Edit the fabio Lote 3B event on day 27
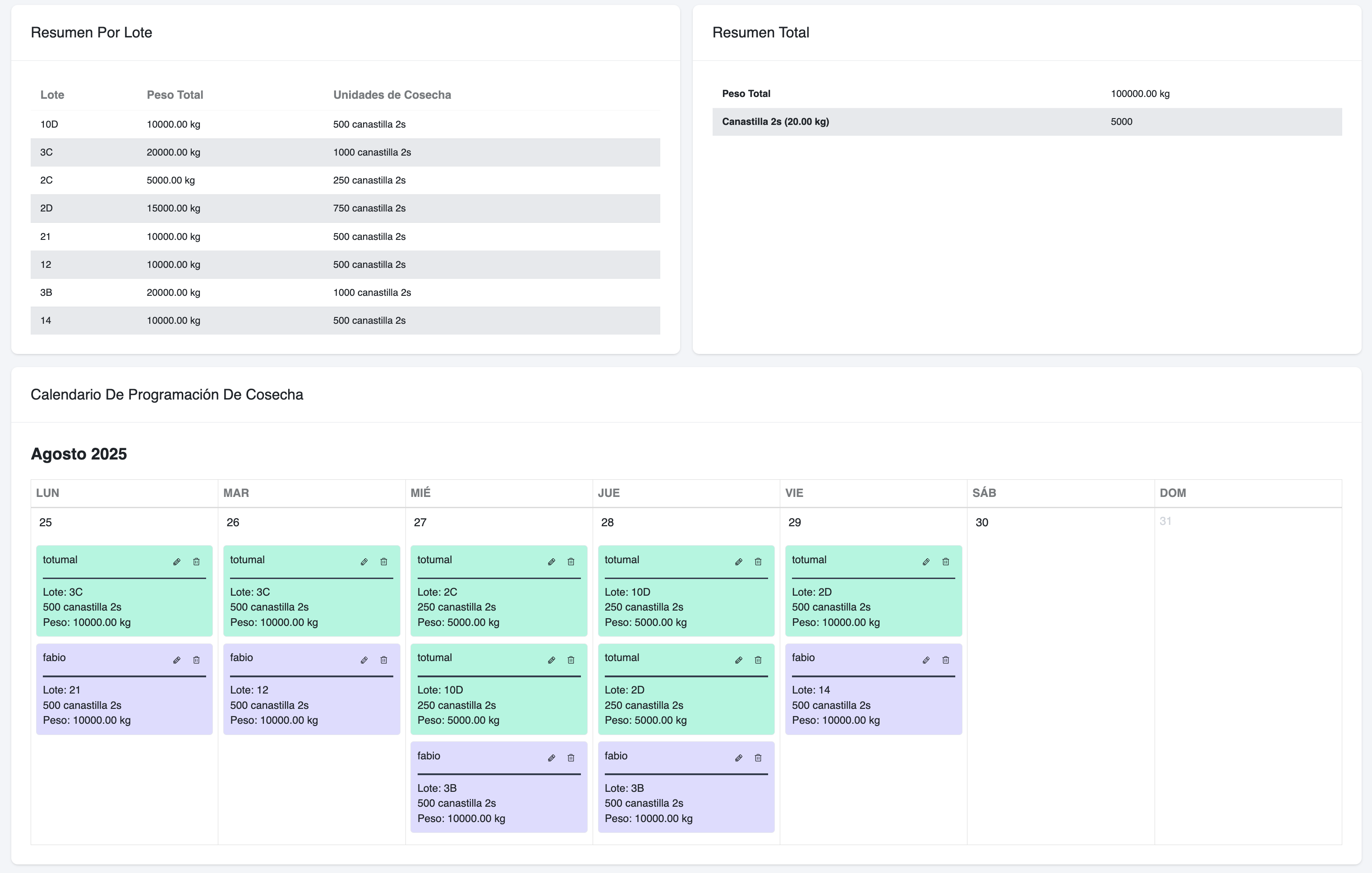The width and height of the screenshot is (1372, 873). tap(551, 758)
